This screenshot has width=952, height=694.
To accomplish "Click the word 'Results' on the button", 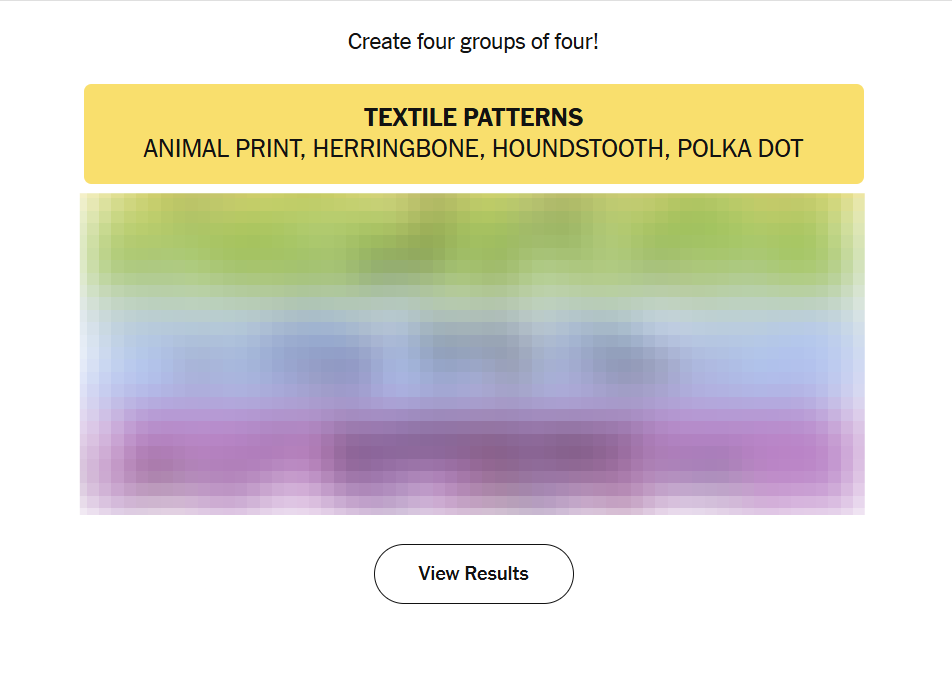I will pyautogui.click(x=495, y=574).
